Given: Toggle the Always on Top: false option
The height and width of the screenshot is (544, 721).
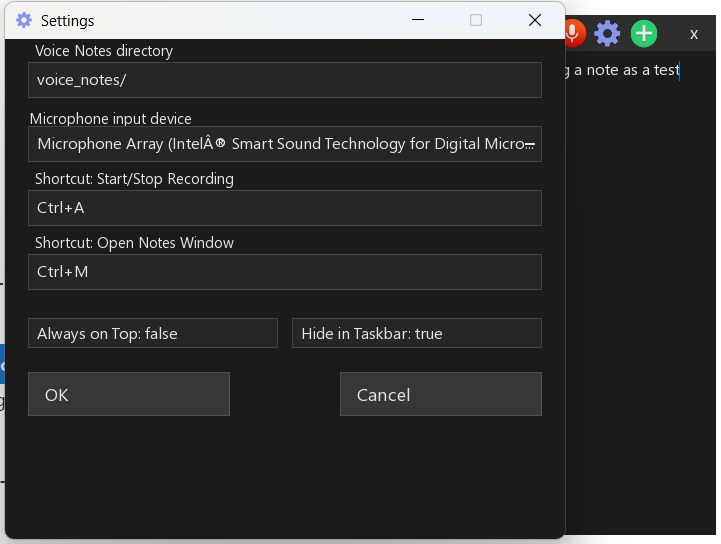Looking at the screenshot, I should 153,333.
